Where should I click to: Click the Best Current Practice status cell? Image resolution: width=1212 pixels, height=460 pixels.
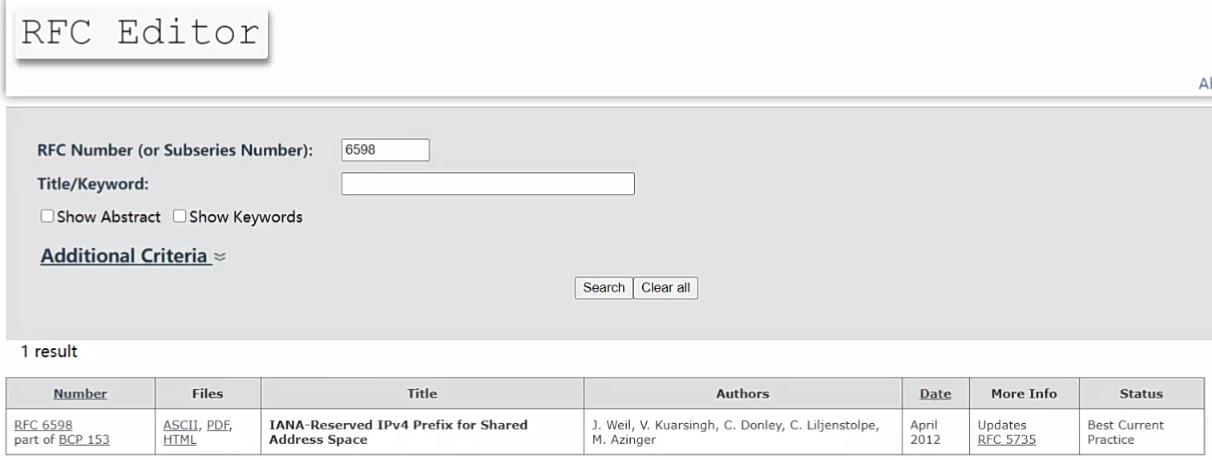(1125, 431)
